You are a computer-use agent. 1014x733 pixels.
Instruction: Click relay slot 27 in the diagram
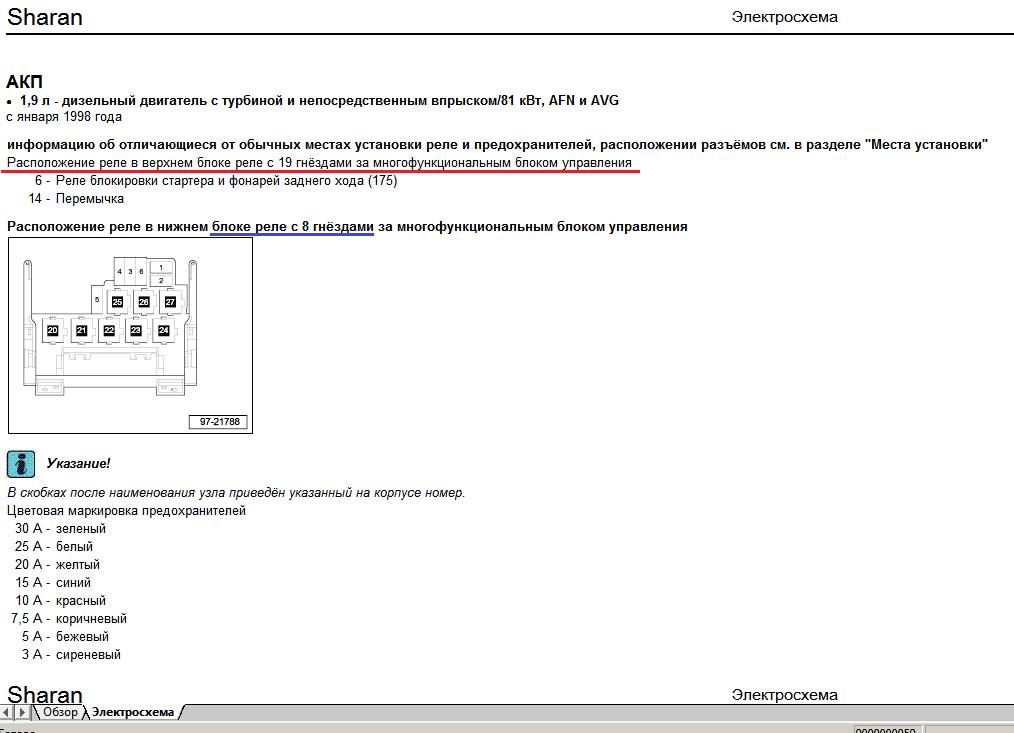[170, 301]
